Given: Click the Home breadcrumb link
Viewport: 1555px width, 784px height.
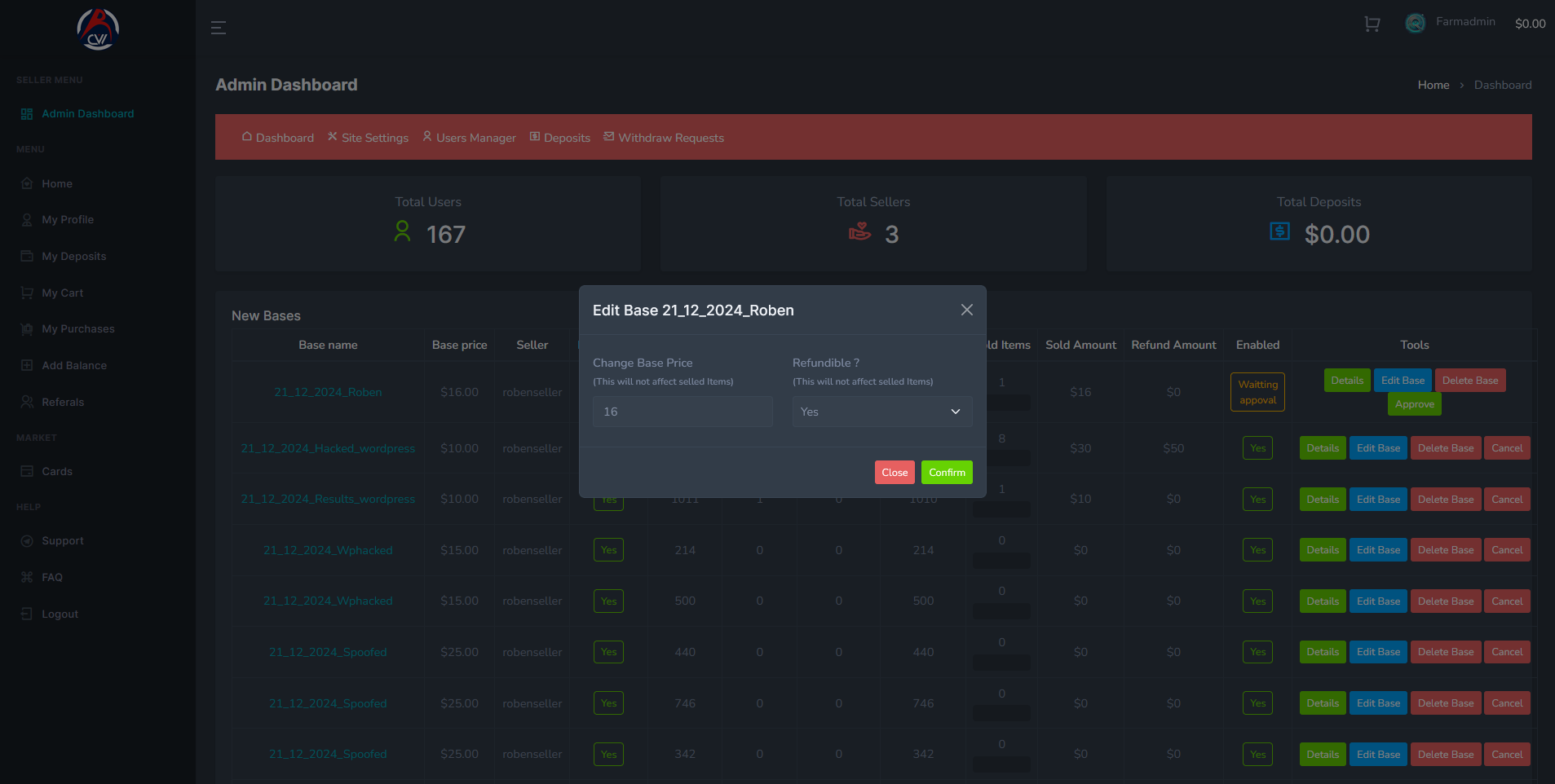Looking at the screenshot, I should (1434, 85).
